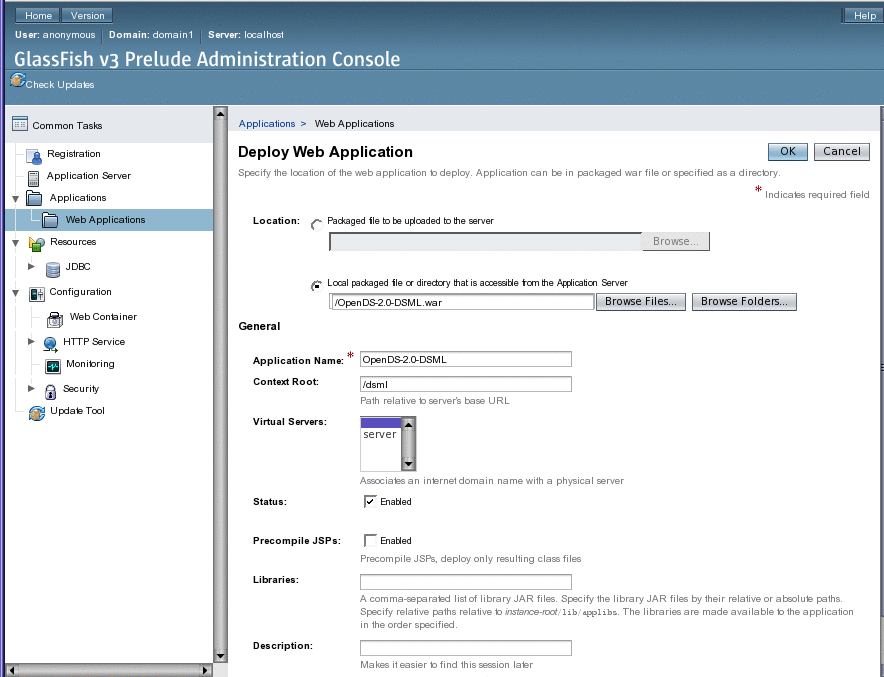Disable the Status Enabled checkbox

(372, 502)
